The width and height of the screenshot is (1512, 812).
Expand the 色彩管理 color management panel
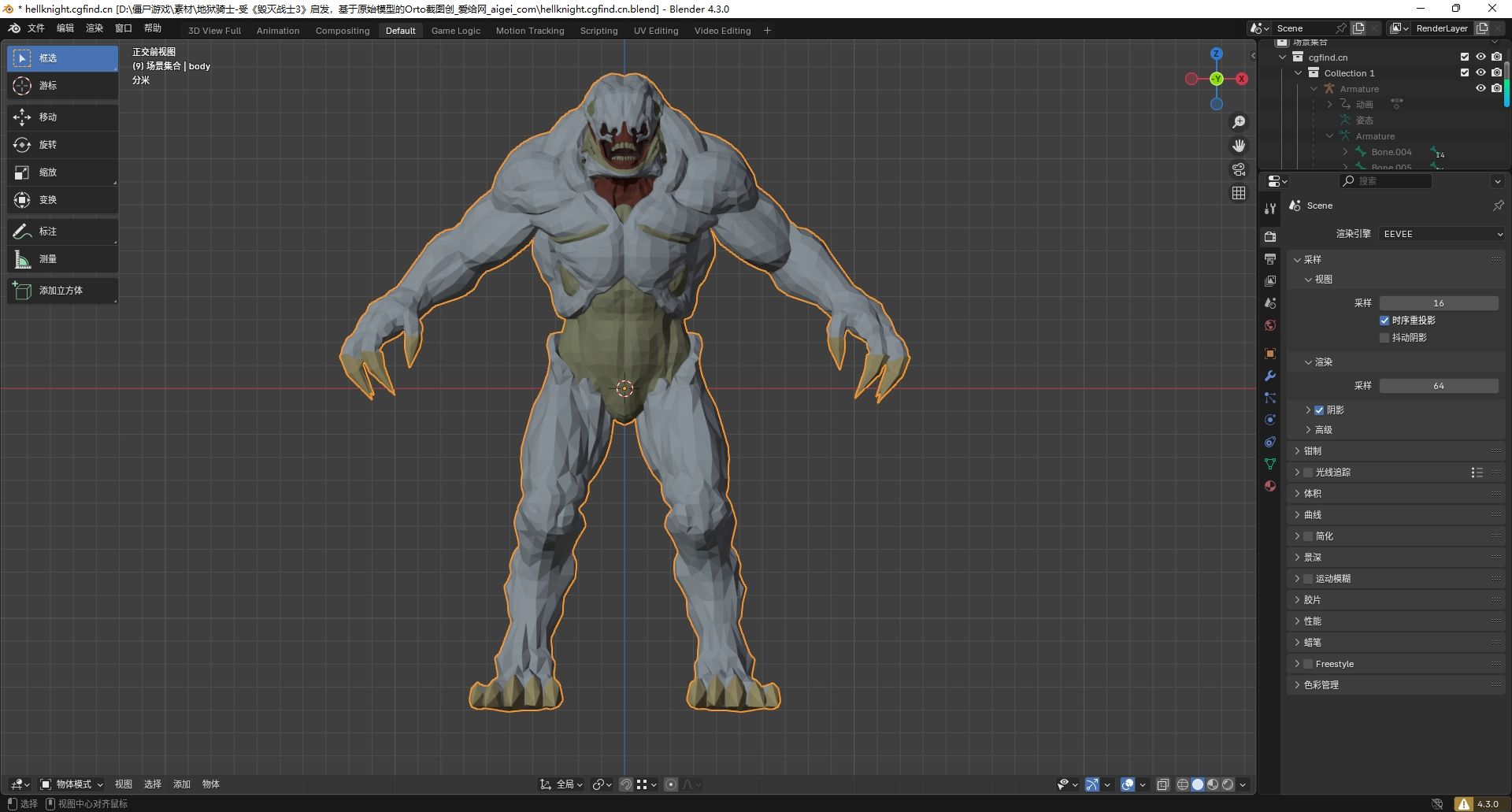click(x=1297, y=685)
